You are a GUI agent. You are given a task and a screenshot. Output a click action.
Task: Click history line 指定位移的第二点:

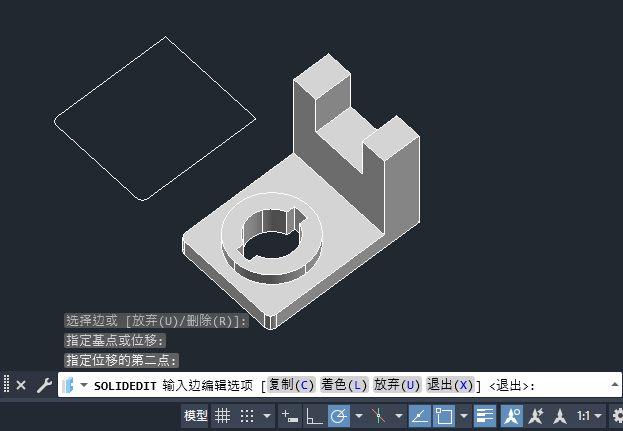(x=121, y=360)
